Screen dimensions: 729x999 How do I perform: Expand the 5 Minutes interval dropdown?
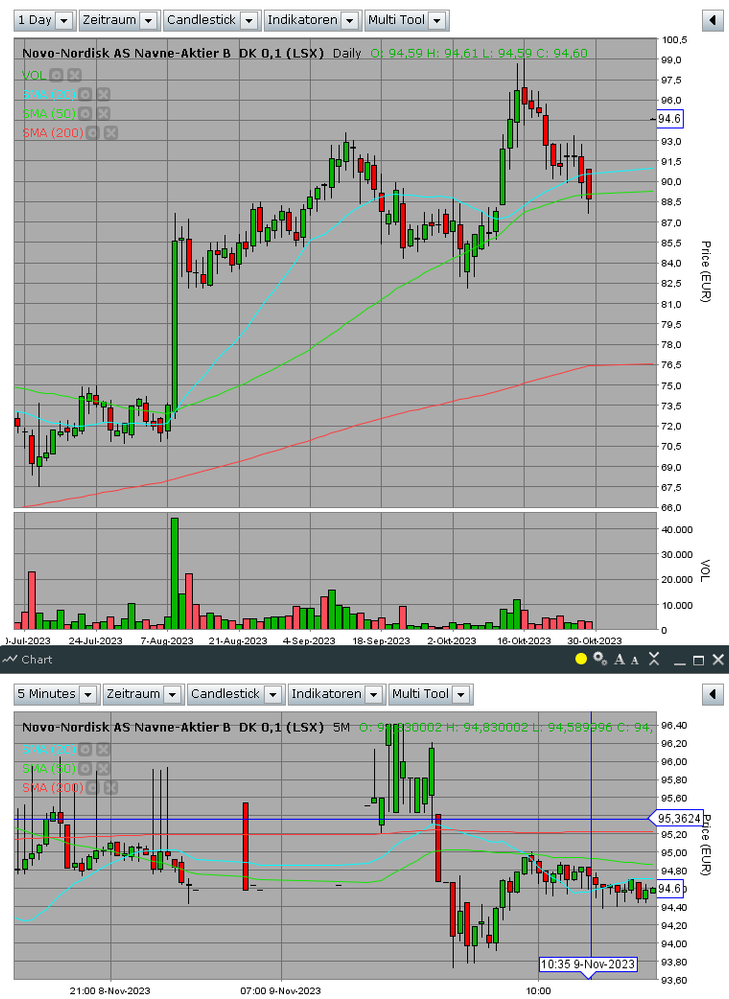pos(57,694)
